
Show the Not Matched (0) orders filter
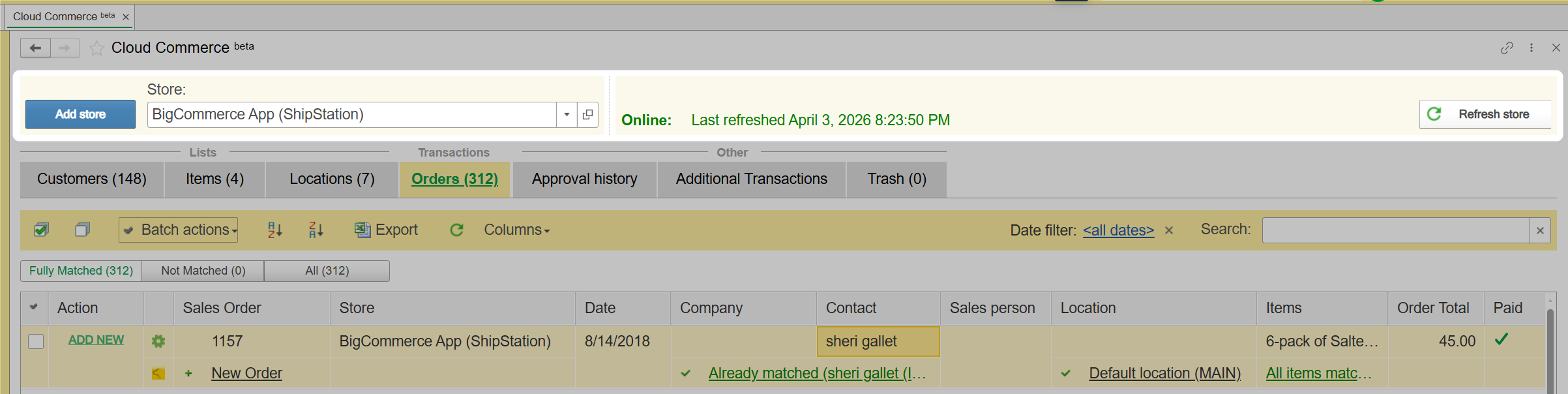pos(203,271)
